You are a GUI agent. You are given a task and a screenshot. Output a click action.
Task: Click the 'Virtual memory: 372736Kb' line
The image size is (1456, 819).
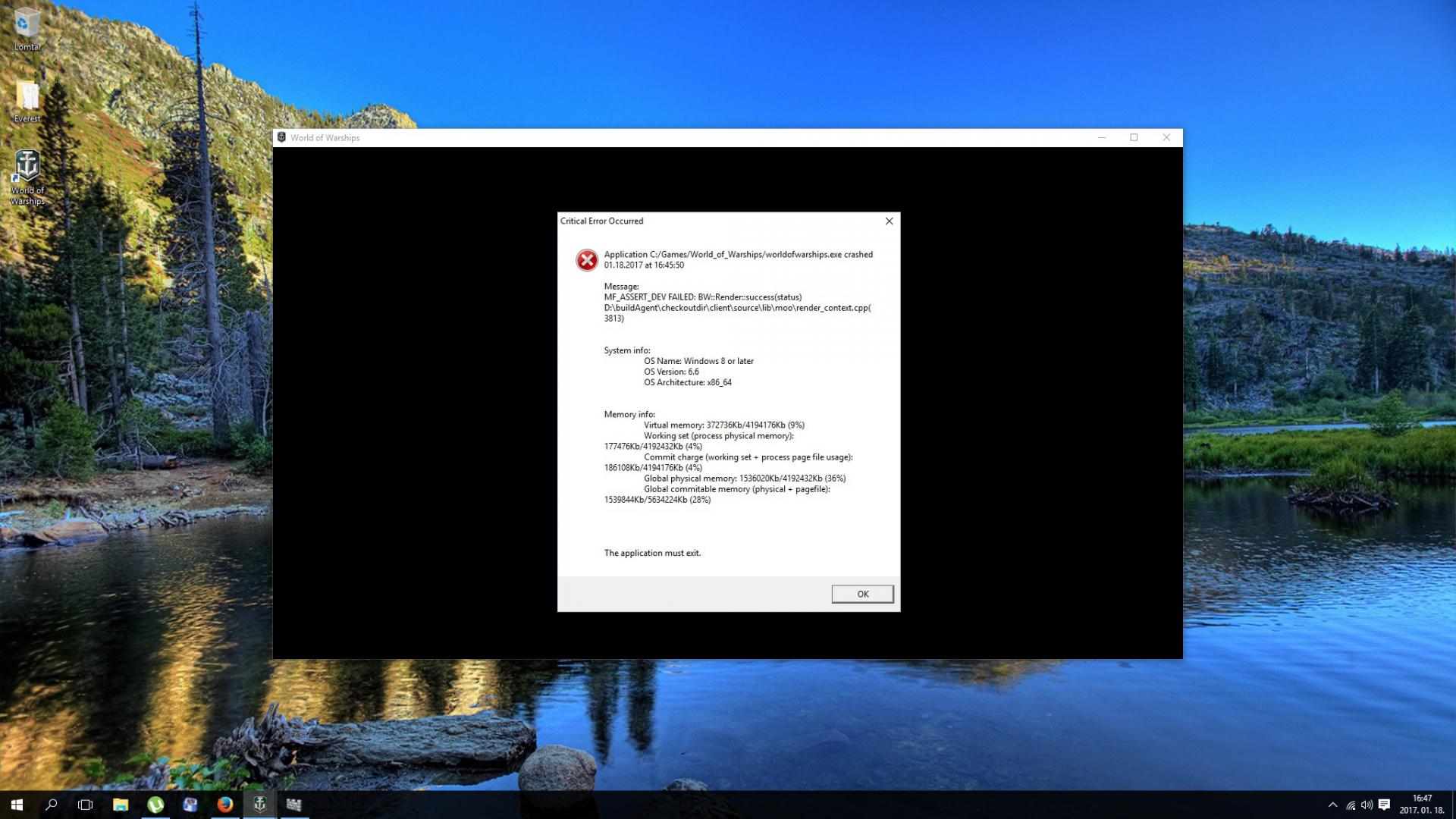coord(724,425)
